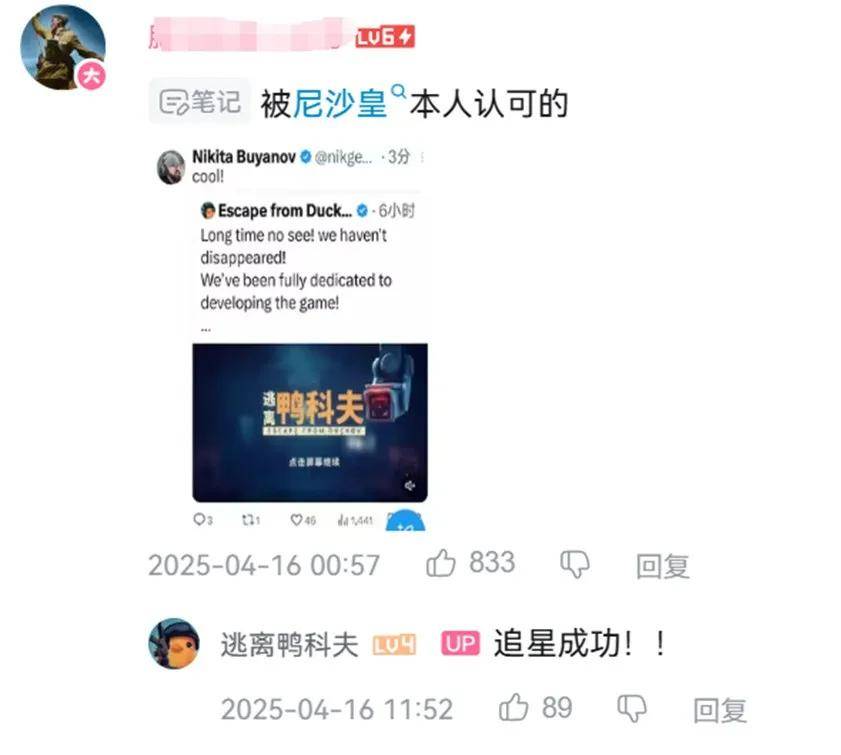Open the attached tweet screenshot image

(292, 339)
